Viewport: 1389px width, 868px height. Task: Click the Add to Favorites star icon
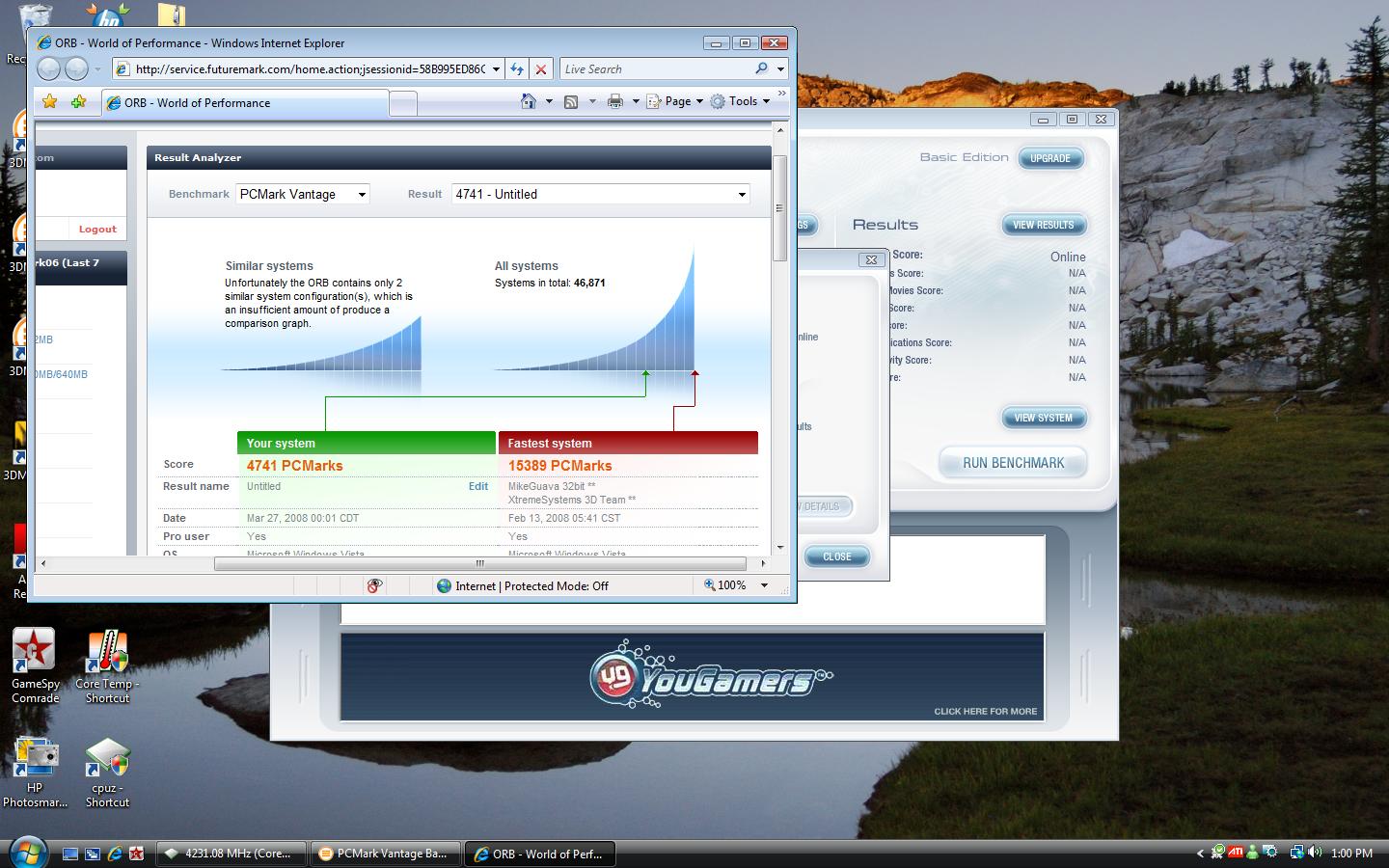point(78,101)
